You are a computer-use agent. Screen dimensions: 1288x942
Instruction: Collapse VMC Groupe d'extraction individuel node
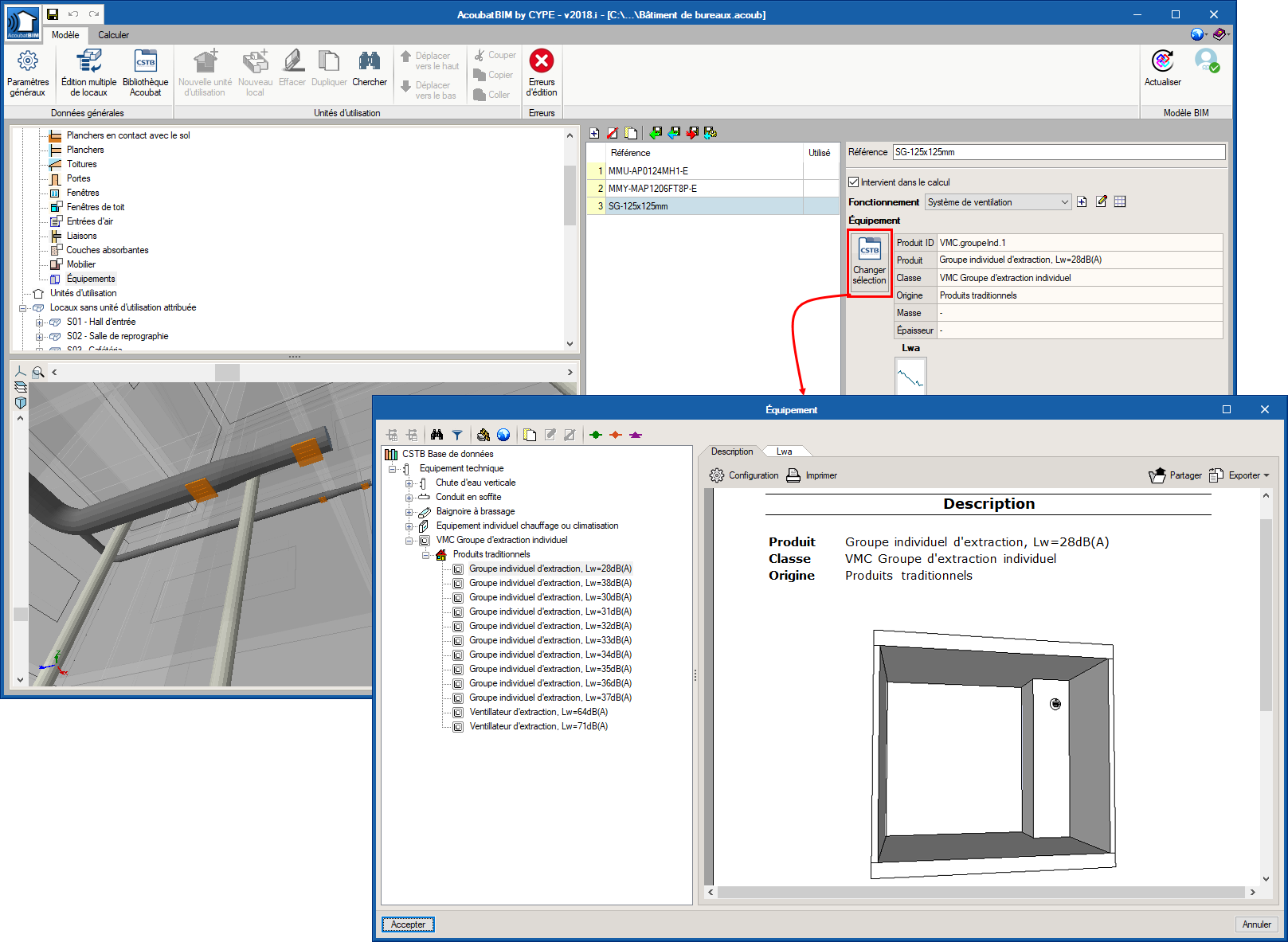tap(409, 541)
